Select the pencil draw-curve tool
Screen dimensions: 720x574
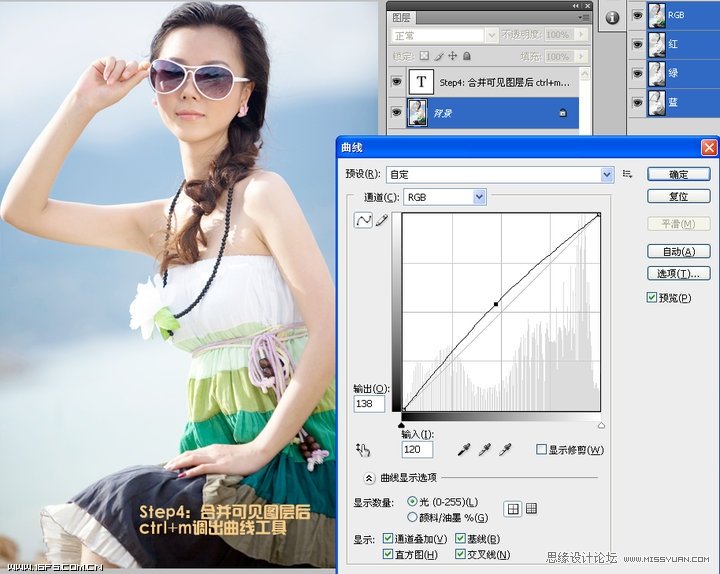(x=382, y=220)
